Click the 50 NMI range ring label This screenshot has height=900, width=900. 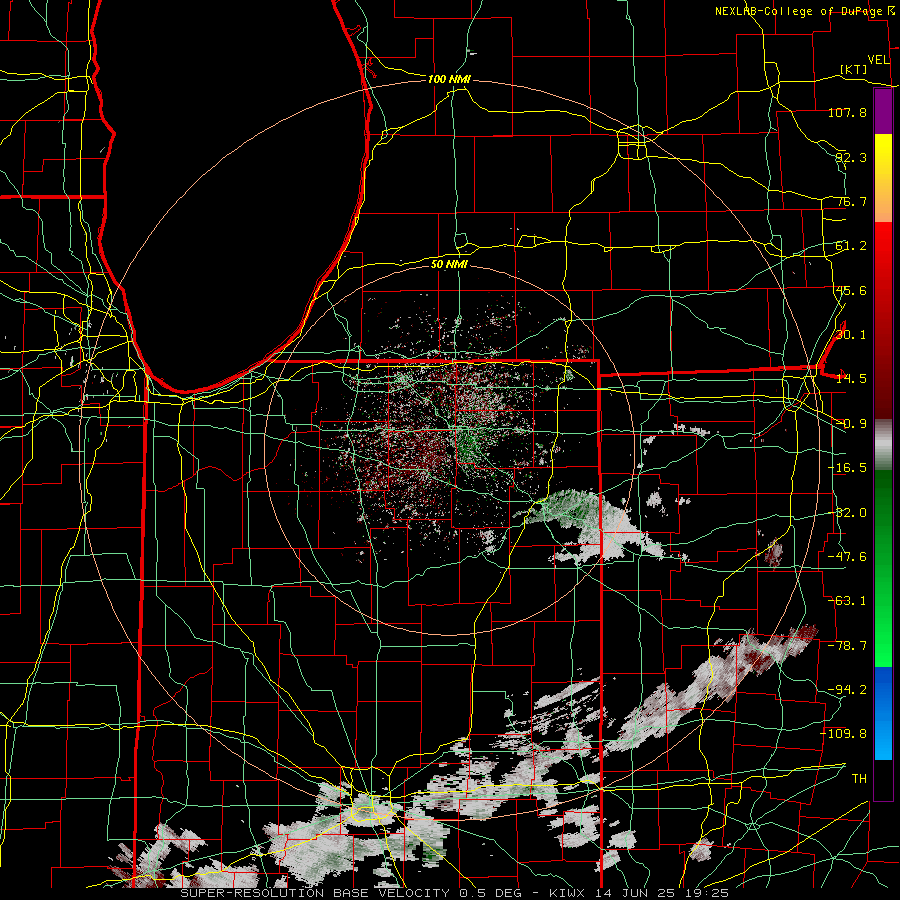(449, 264)
